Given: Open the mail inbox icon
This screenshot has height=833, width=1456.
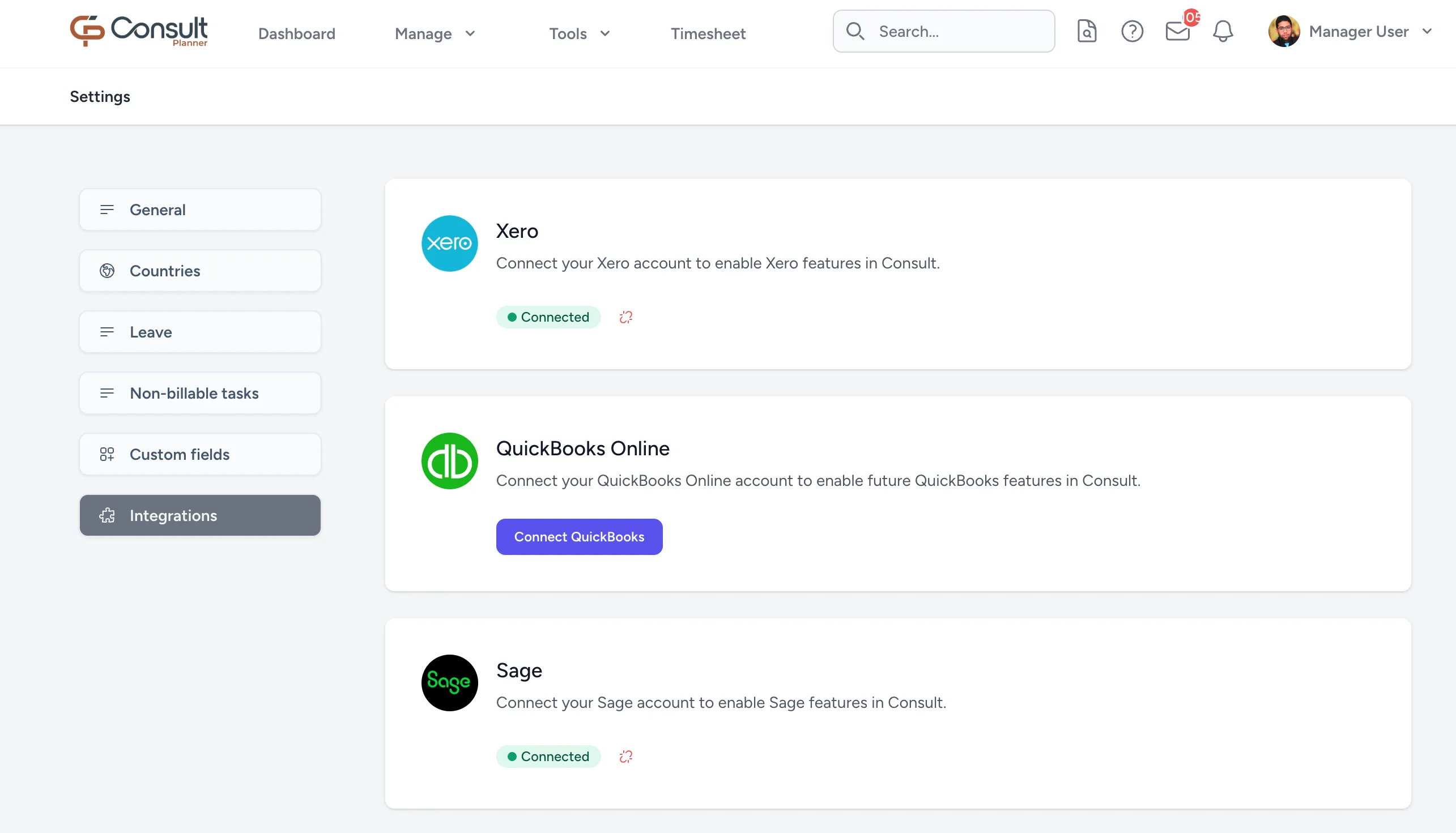Looking at the screenshot, I should pos(1177,32).
